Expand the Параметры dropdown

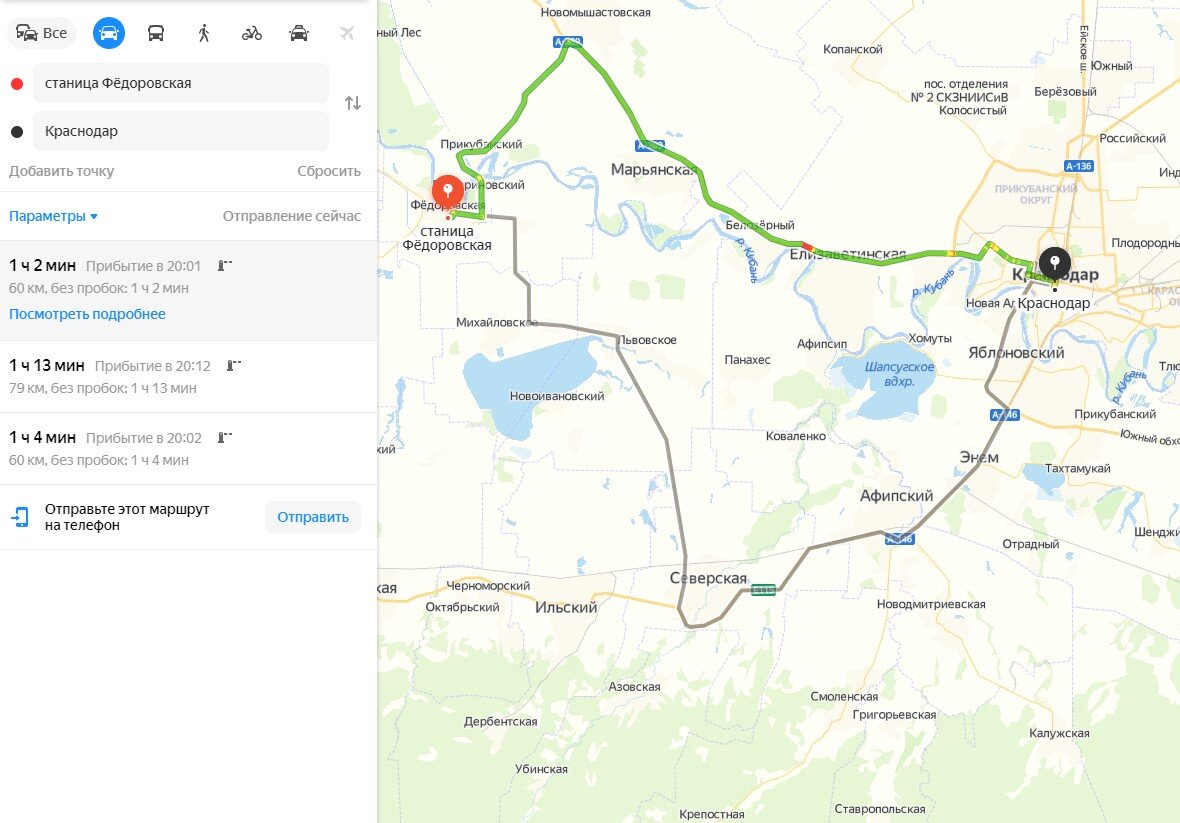point(53,217)
